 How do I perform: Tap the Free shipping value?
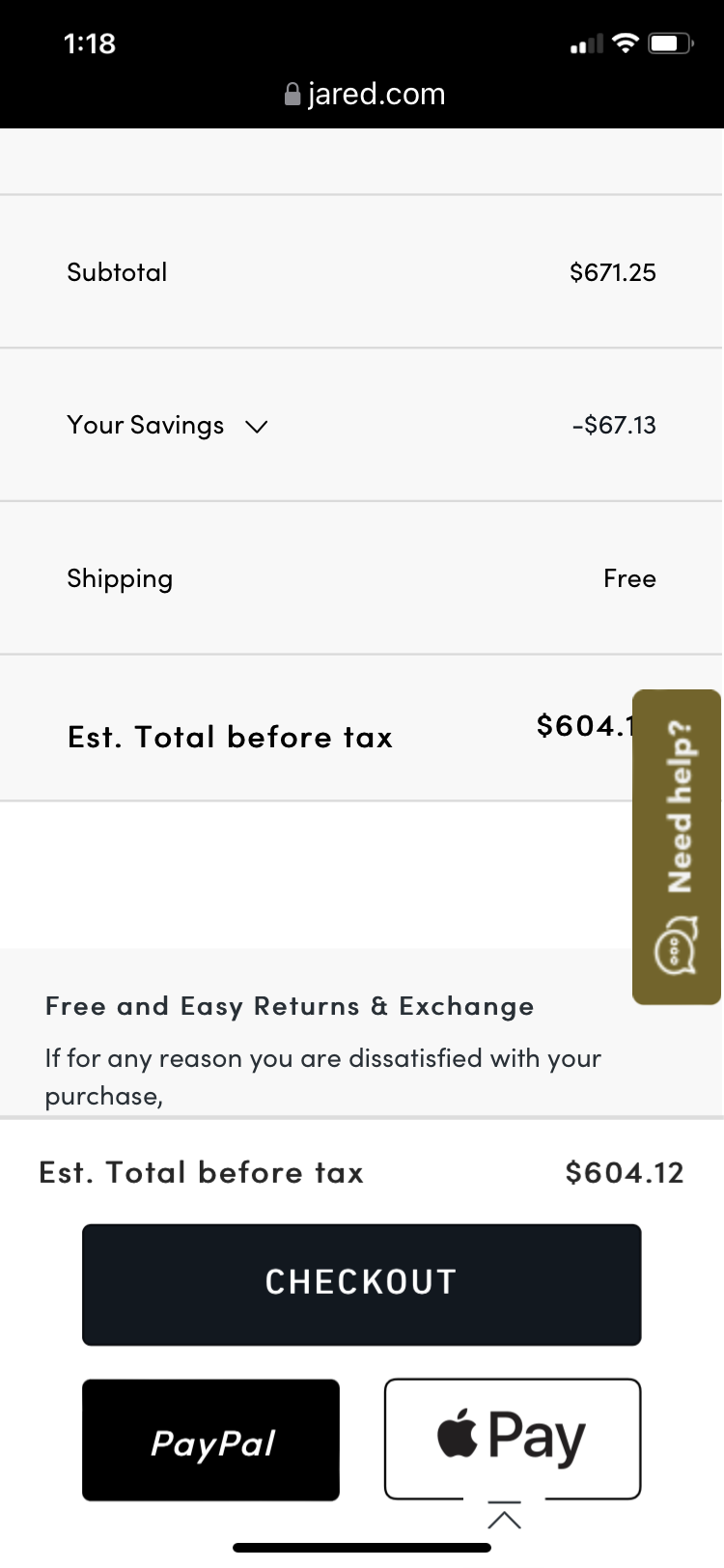[x=629, y=578]
